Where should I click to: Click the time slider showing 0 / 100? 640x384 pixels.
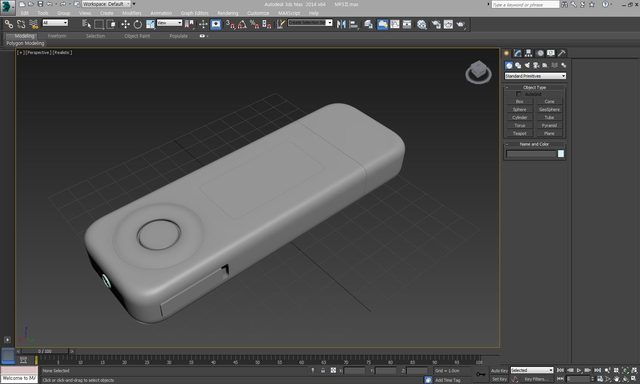[x=45, y=351]
